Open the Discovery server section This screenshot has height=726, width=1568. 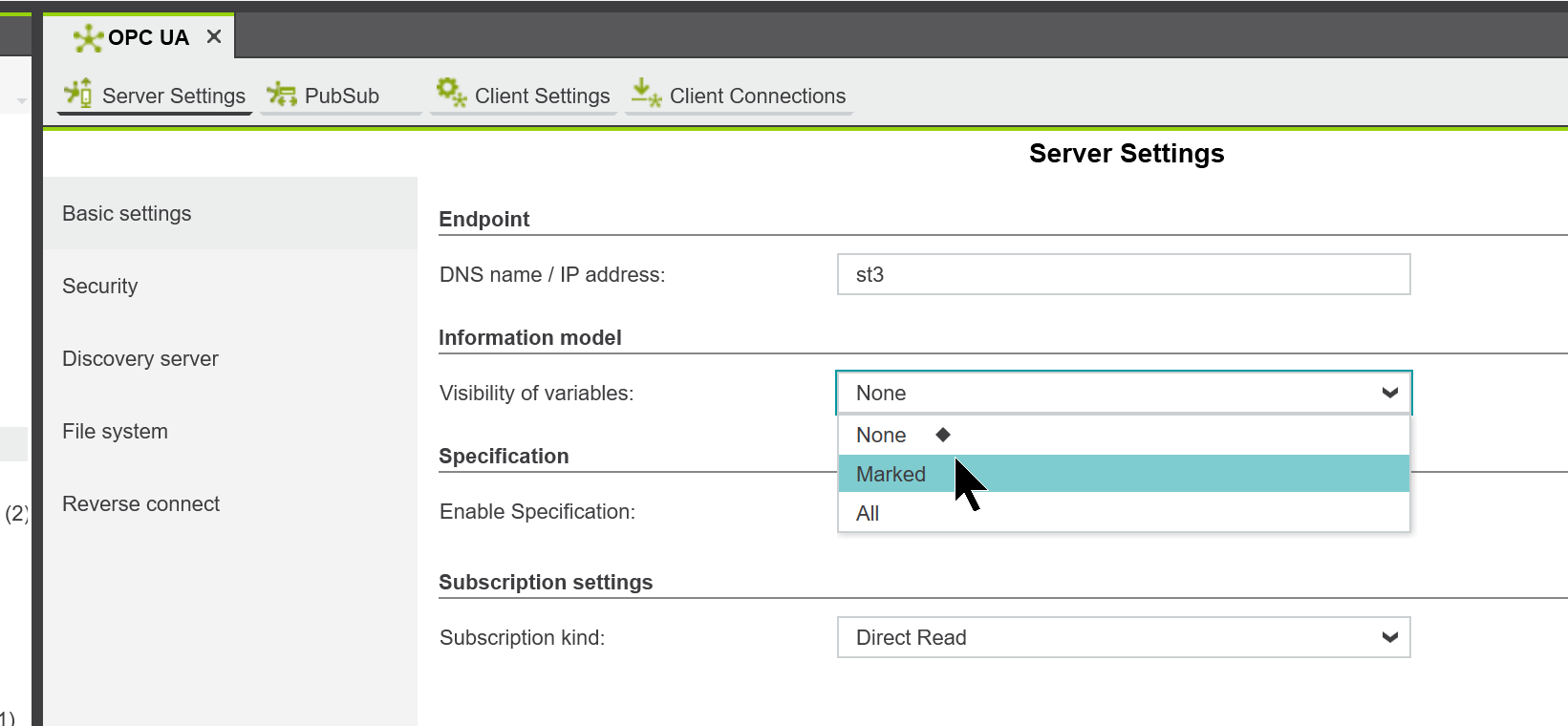pos(140,358)
